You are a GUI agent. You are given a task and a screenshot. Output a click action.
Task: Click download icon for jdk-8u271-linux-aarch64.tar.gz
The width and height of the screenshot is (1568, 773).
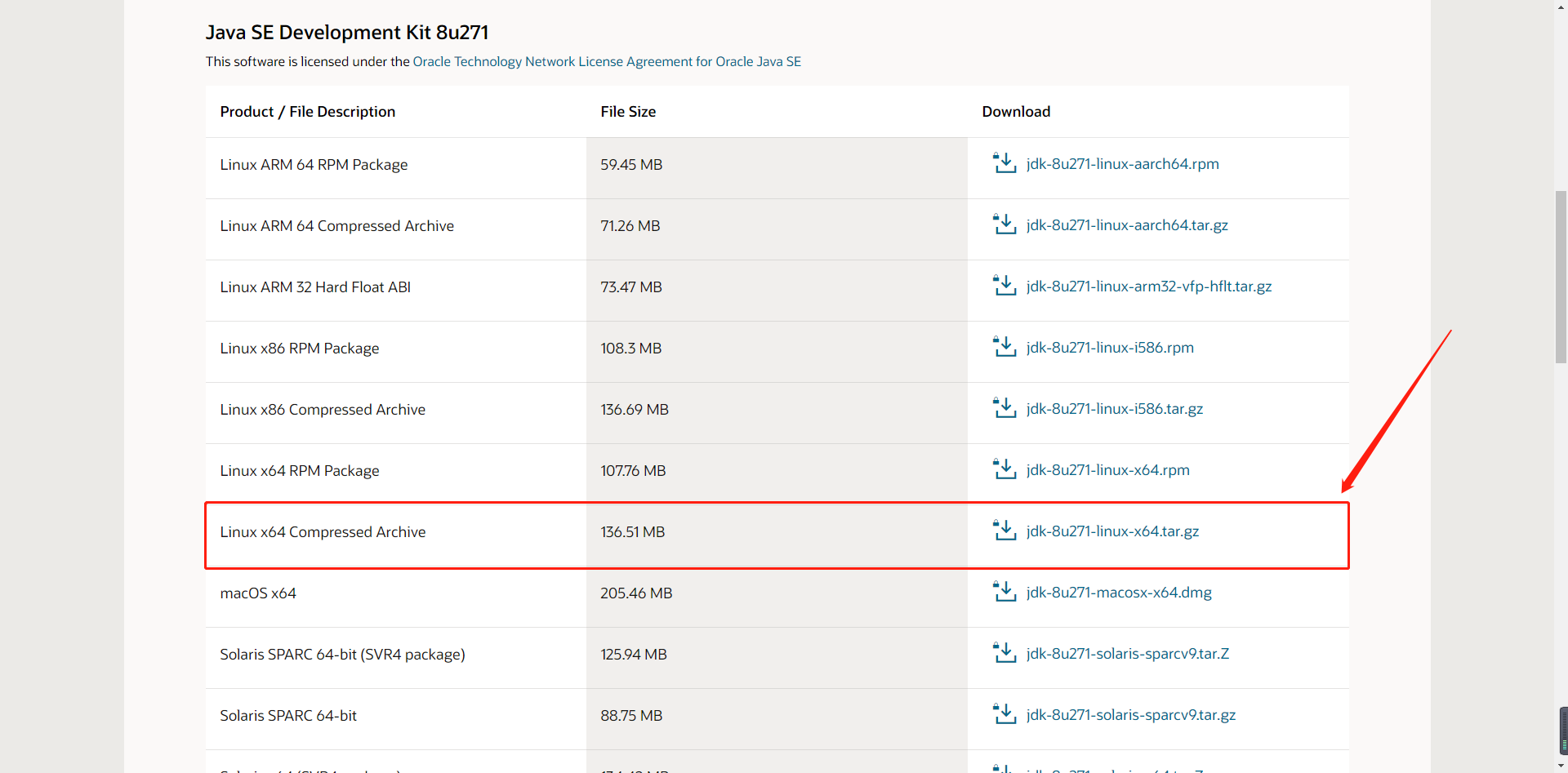[x=1004, y=224]
